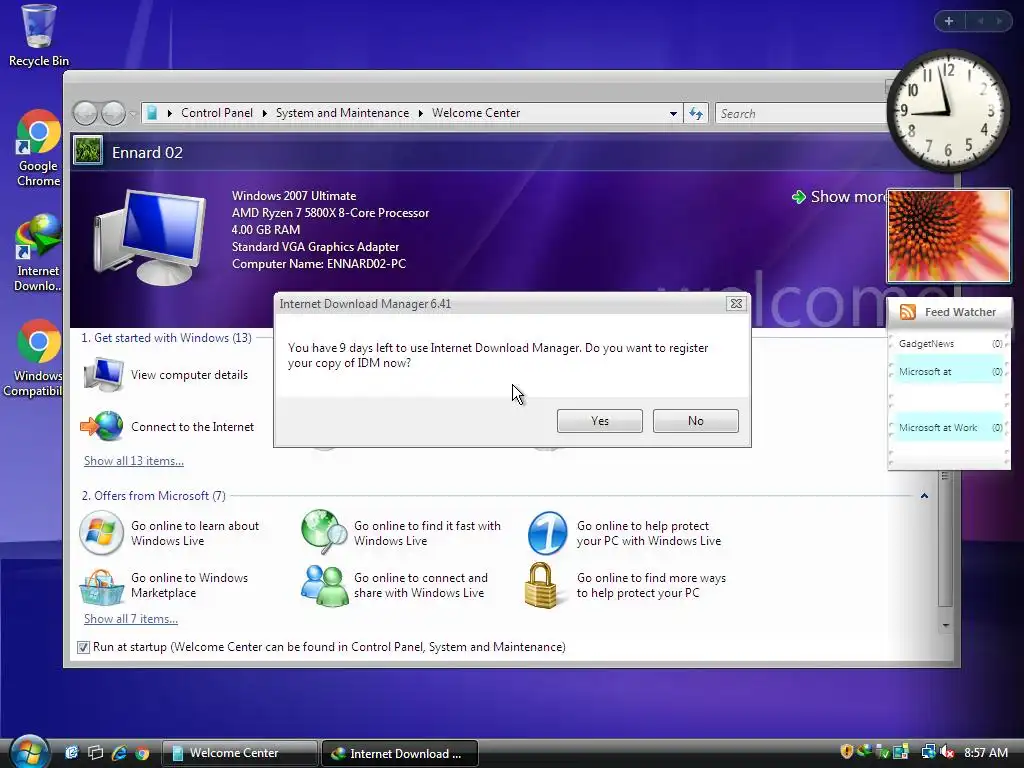Click the Windows Marketplace basket icon
This screenshot has width=1024, height=768.
101,586
